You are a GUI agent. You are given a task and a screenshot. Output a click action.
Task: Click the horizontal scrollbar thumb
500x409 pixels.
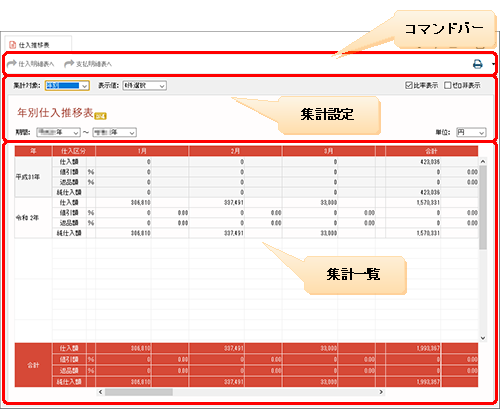click(x=139, y=392)
